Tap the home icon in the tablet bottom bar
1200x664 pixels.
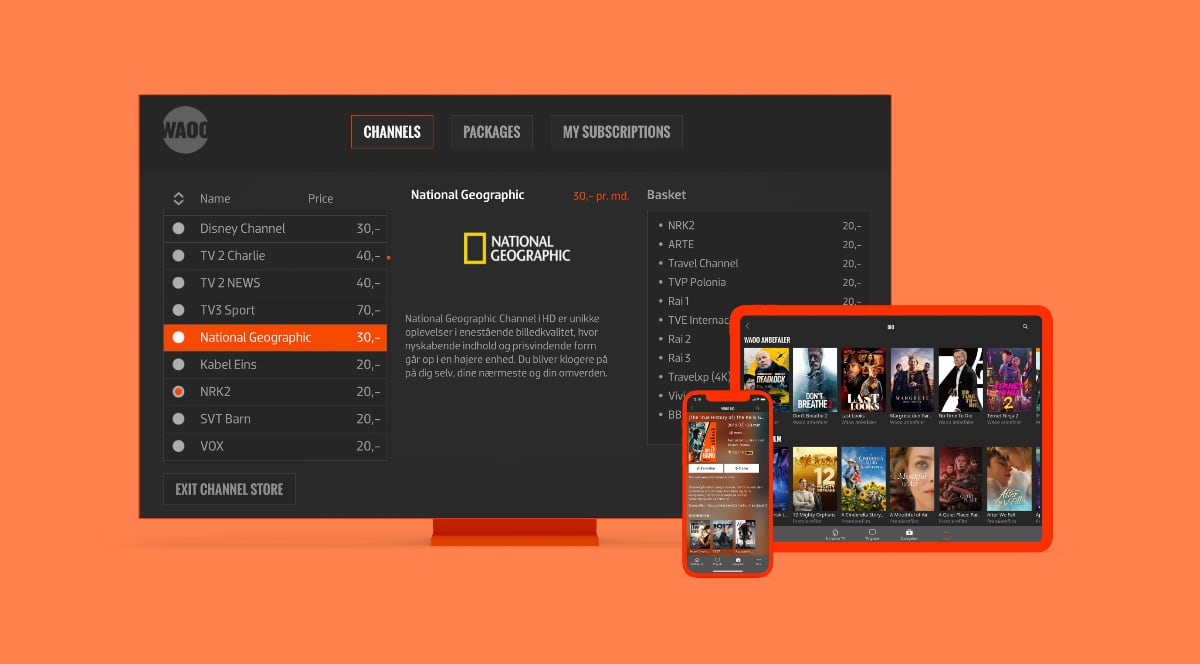coord(835,533)
